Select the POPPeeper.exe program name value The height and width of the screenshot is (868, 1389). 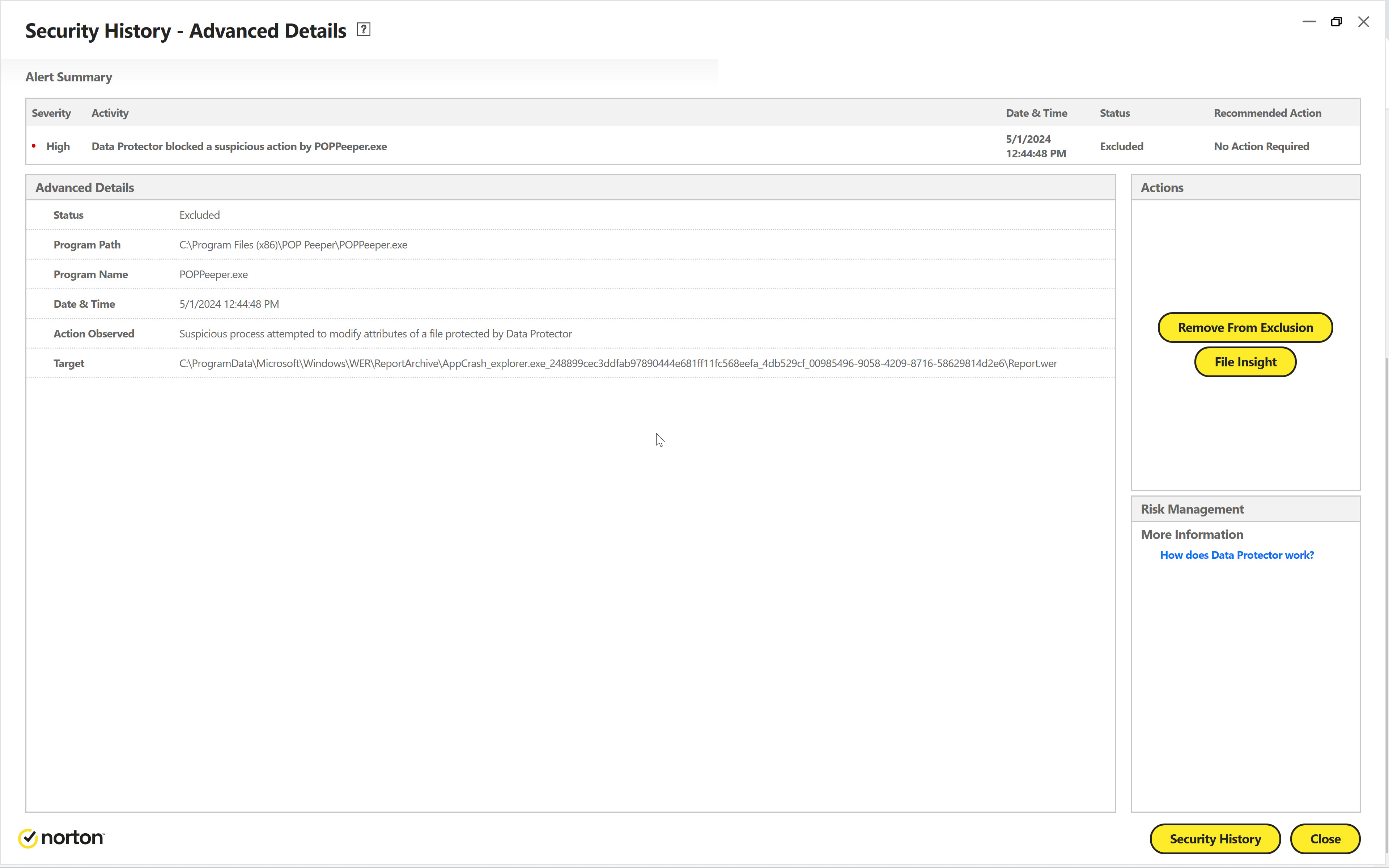(213, 275)
